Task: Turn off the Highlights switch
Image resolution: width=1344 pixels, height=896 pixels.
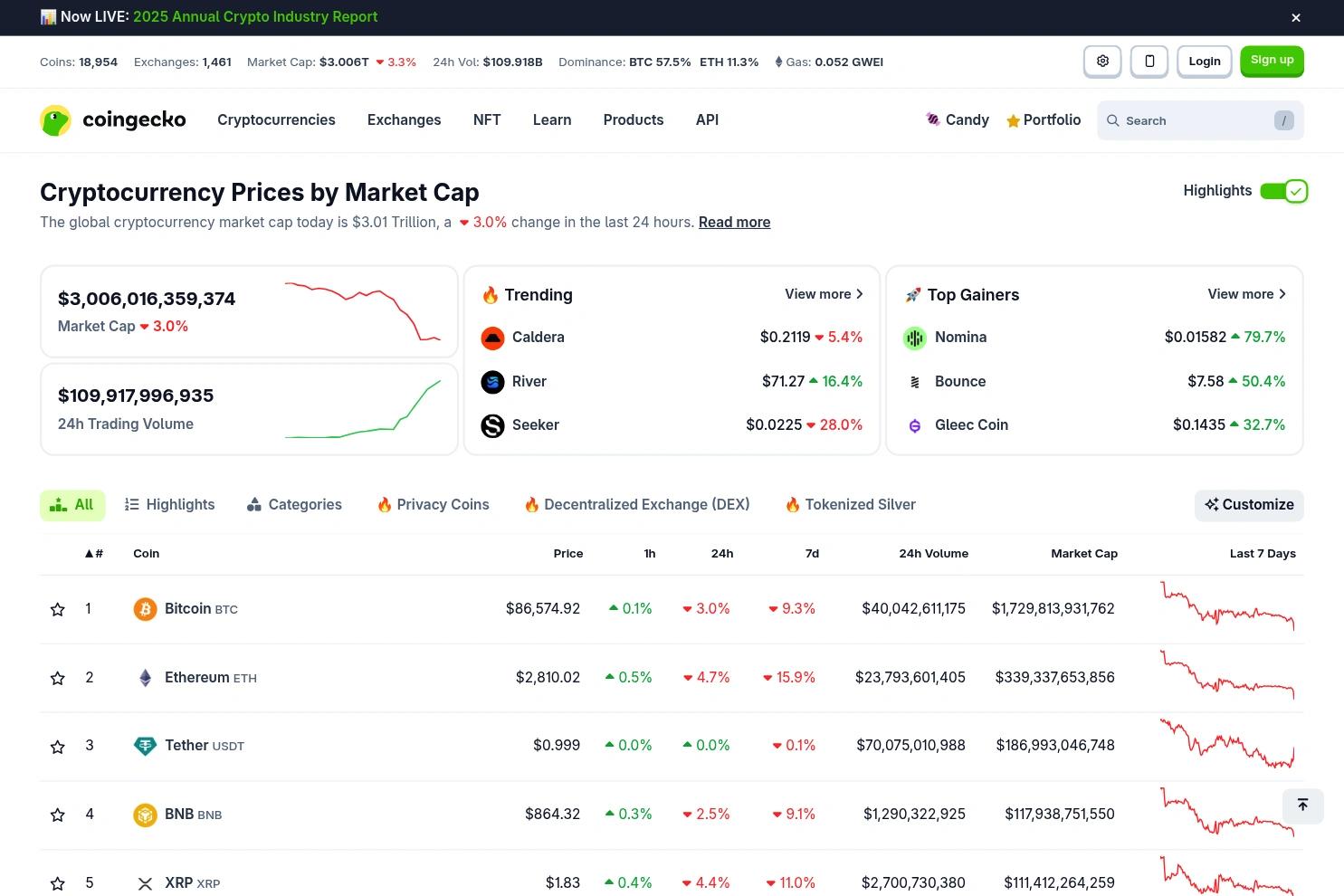Action: tap(1283, 191)
